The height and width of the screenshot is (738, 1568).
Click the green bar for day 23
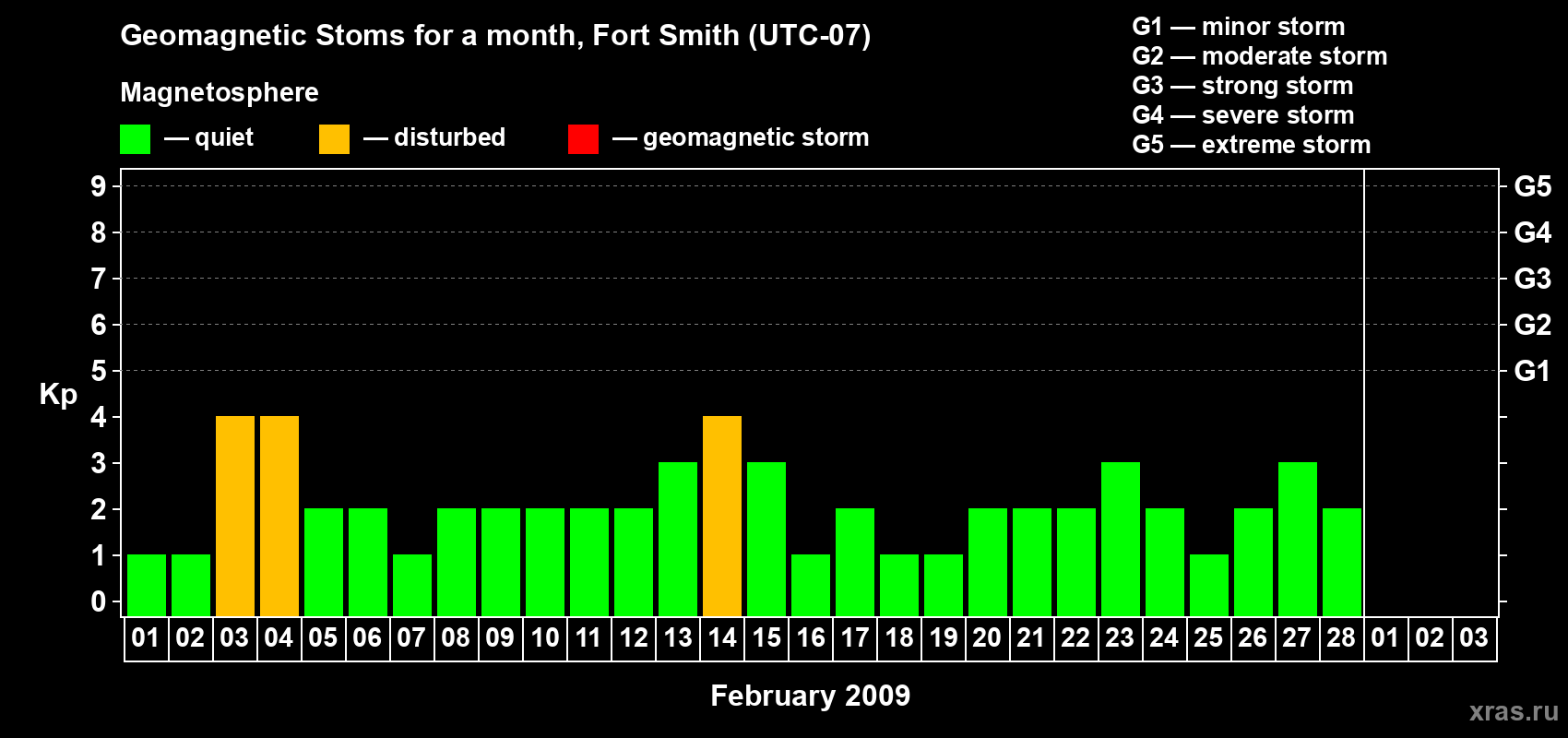1121,540
